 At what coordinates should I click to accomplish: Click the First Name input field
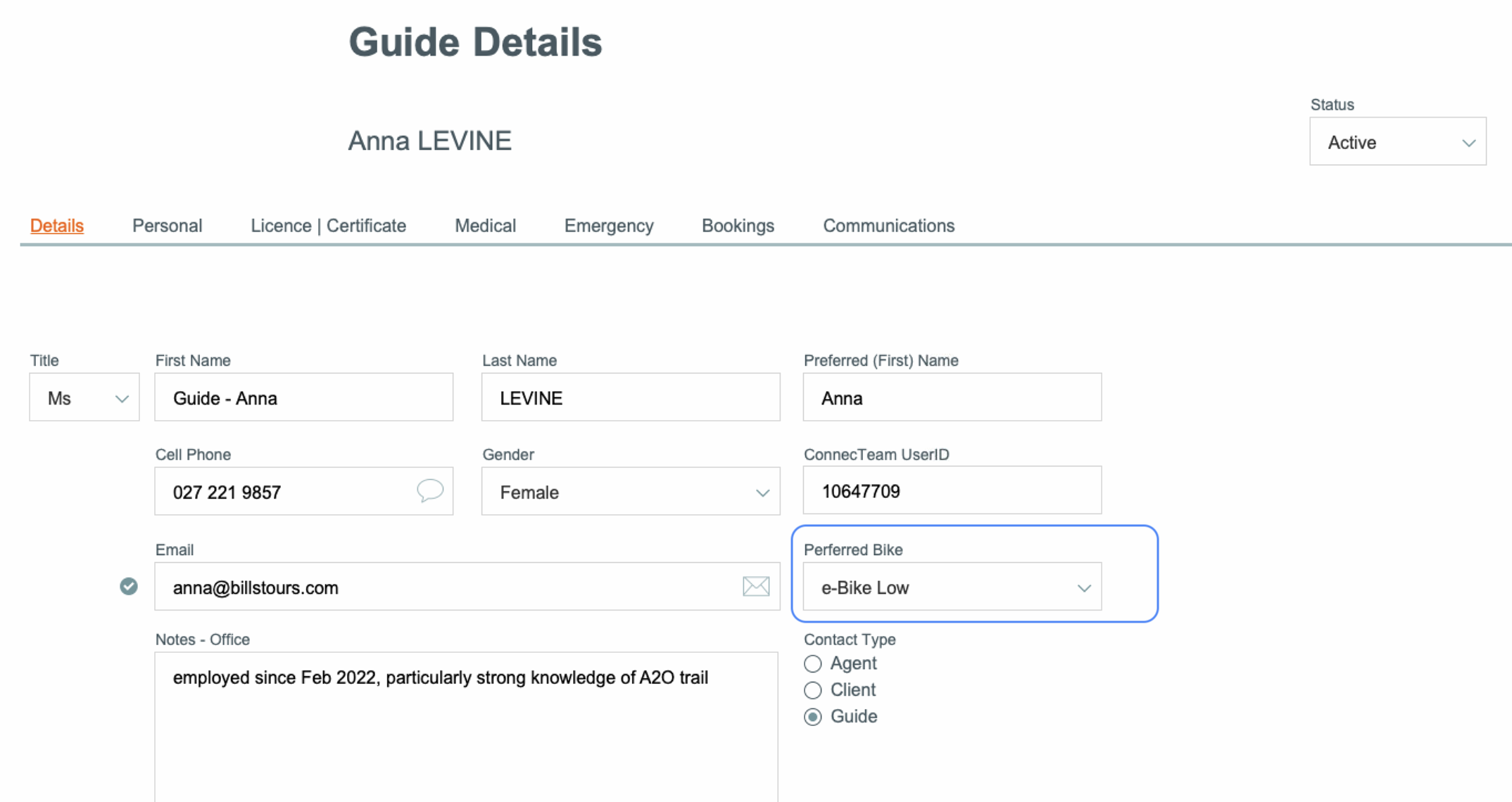pos(303,398)
